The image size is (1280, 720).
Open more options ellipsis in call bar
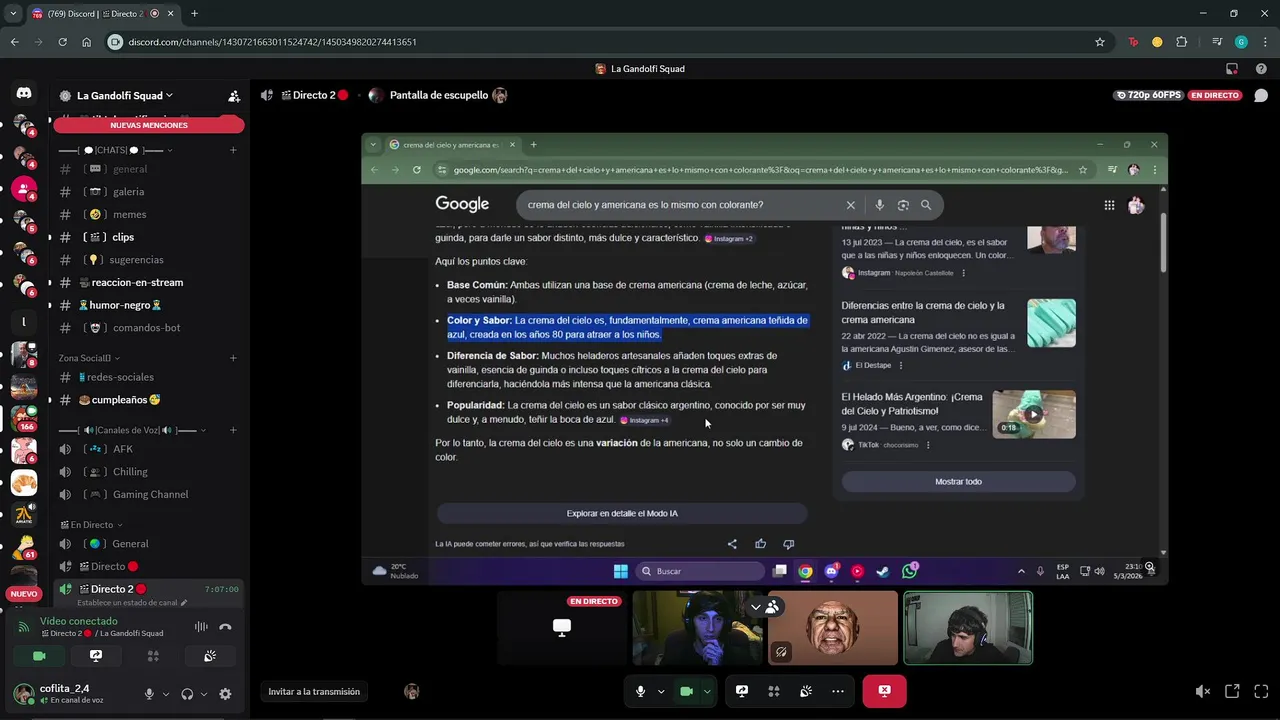click(x=838, y=691)
